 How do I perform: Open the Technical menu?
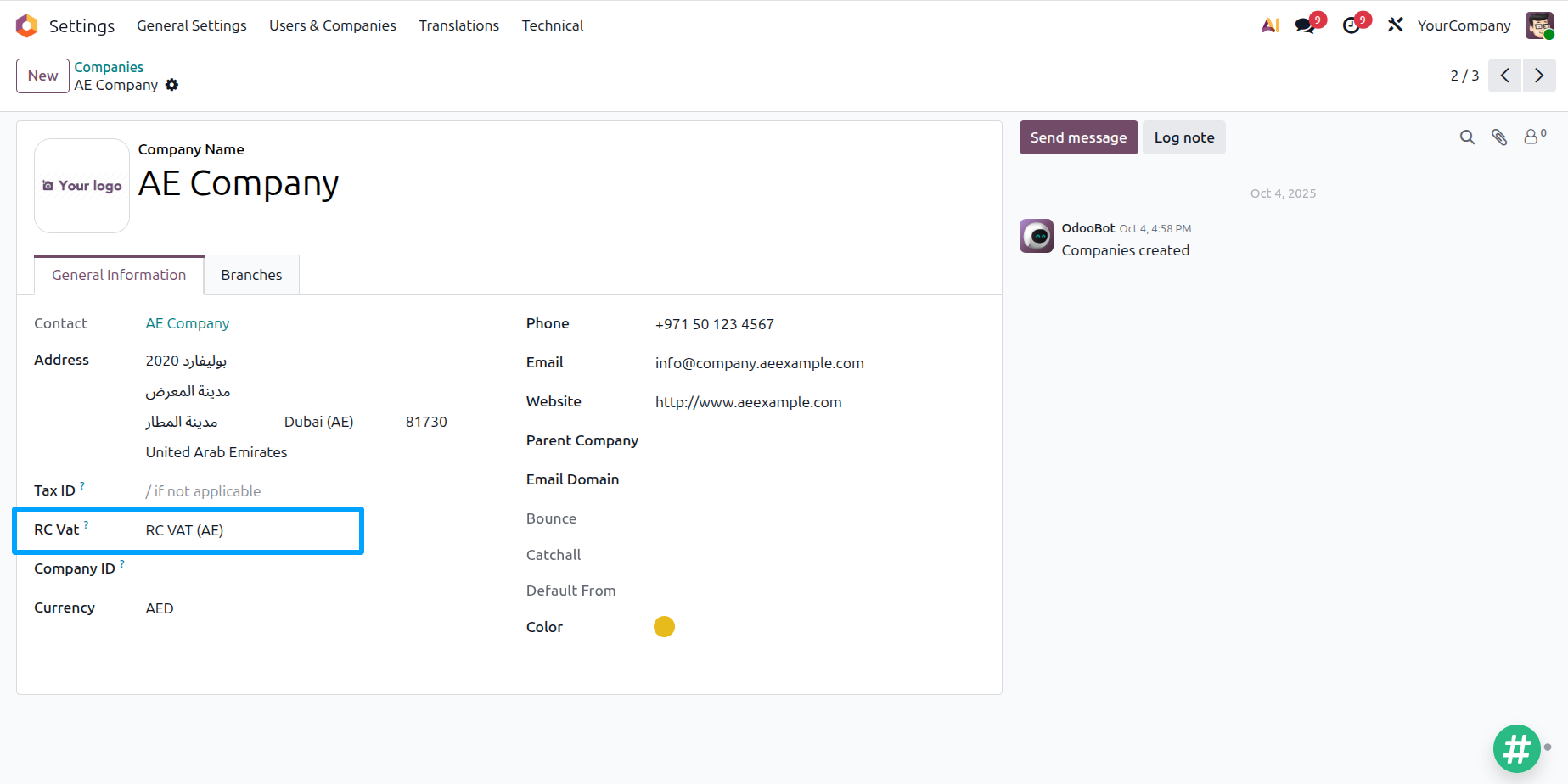click(553, 25)
